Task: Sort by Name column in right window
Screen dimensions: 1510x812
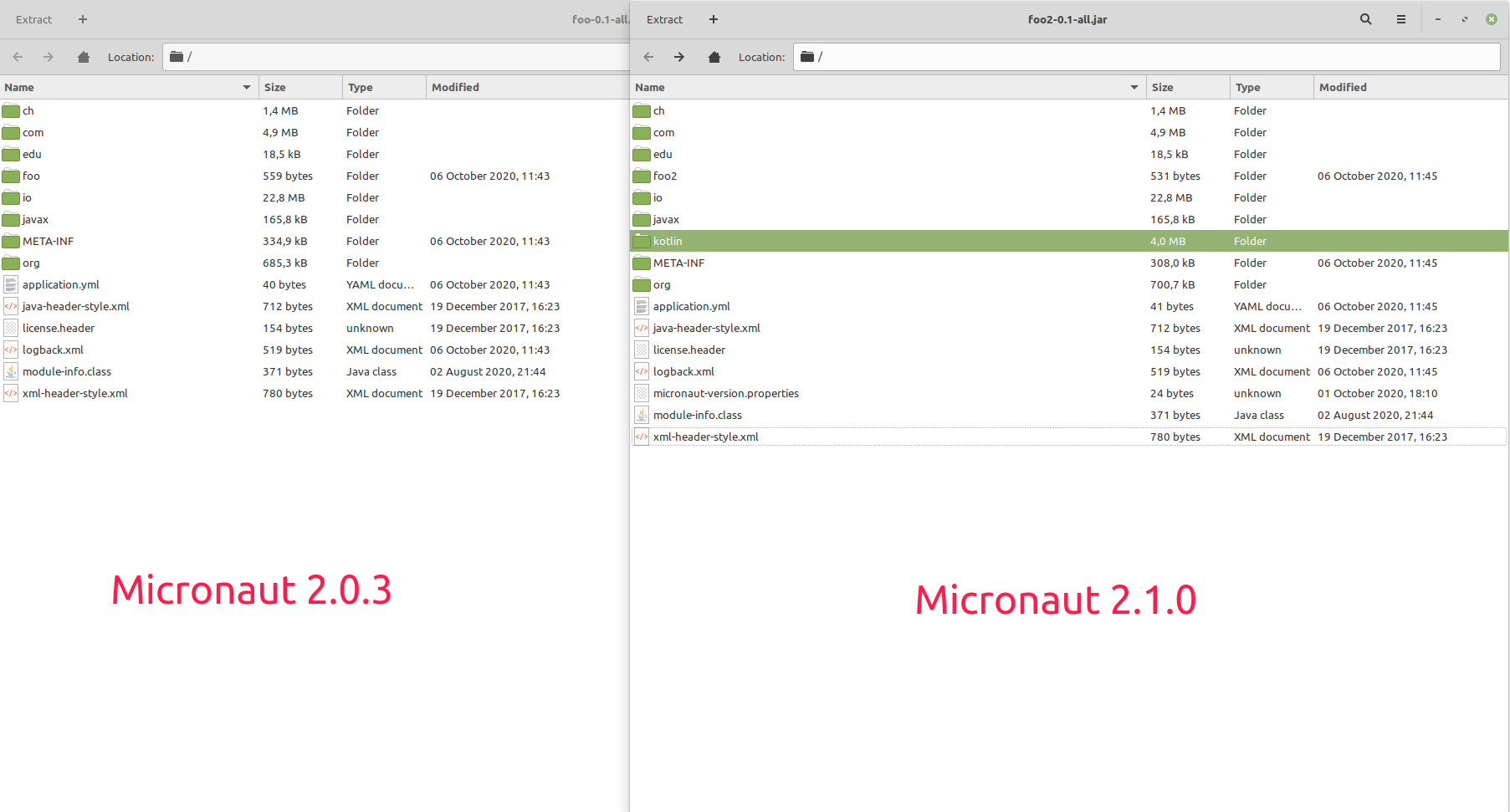Action: click(888, 87)
